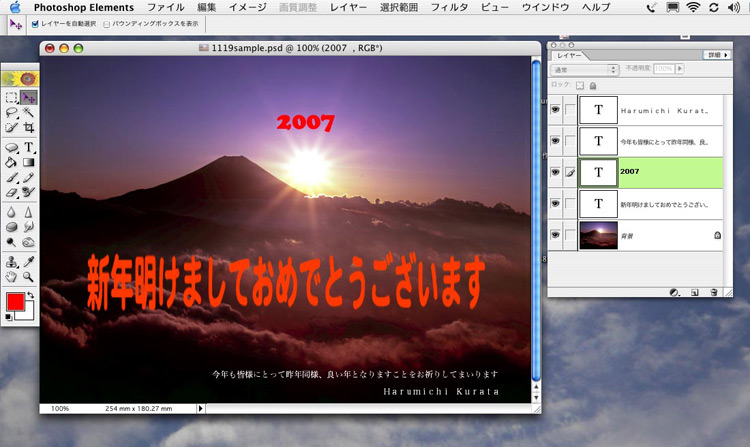Select the Sponge tool
This screenshot has width=750, height=447.
tap(11, 227)
